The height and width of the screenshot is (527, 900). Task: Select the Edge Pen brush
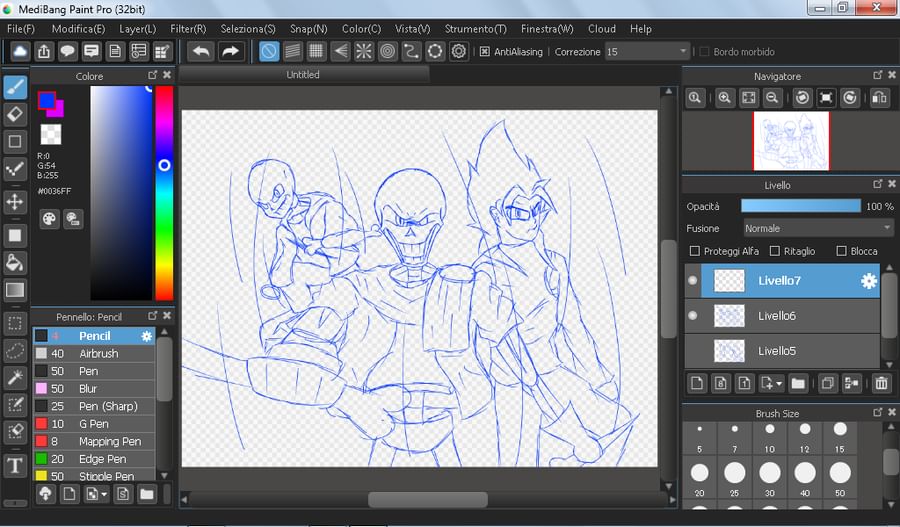click(94, 459)
